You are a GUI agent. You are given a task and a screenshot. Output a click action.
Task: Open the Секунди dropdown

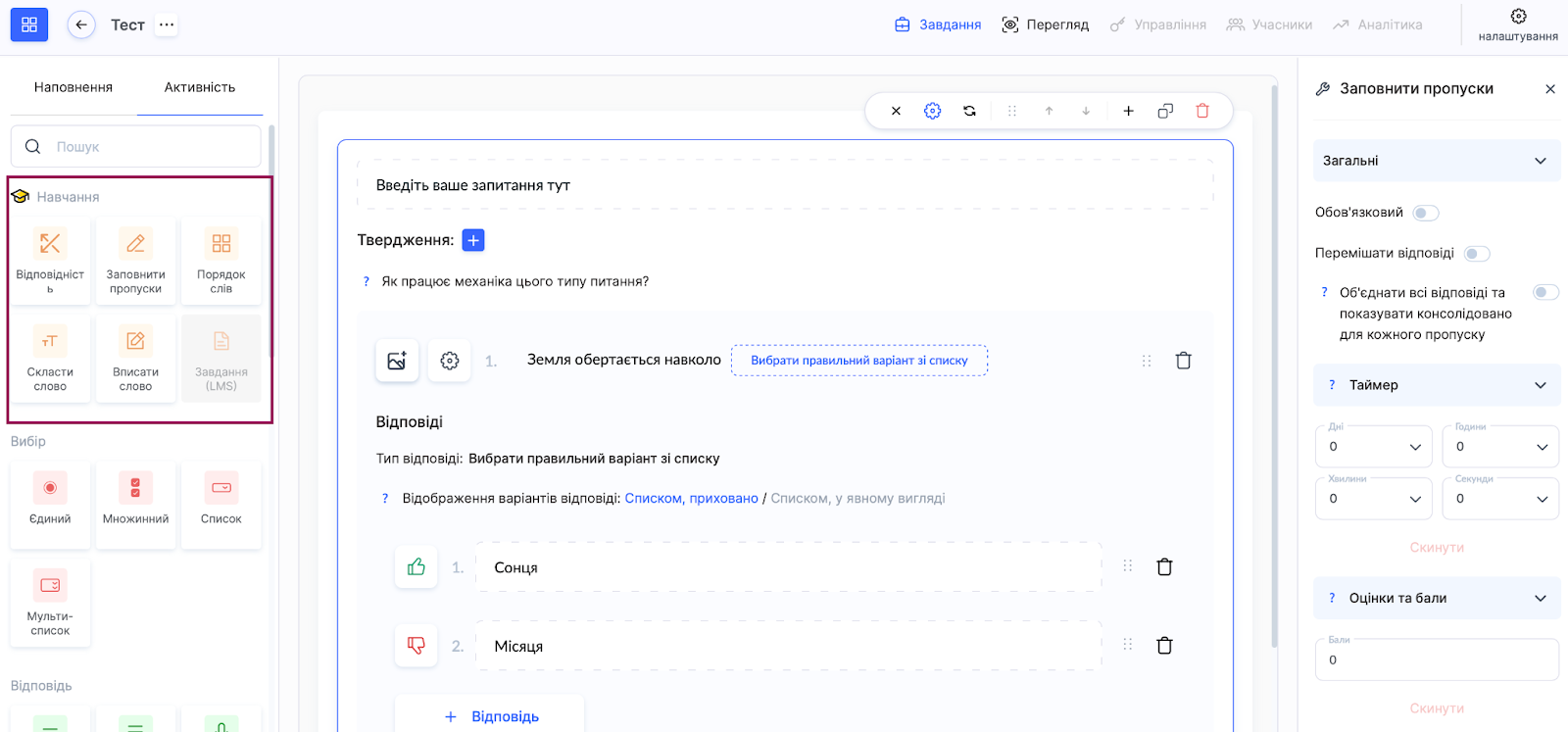tap(1500, 499)
